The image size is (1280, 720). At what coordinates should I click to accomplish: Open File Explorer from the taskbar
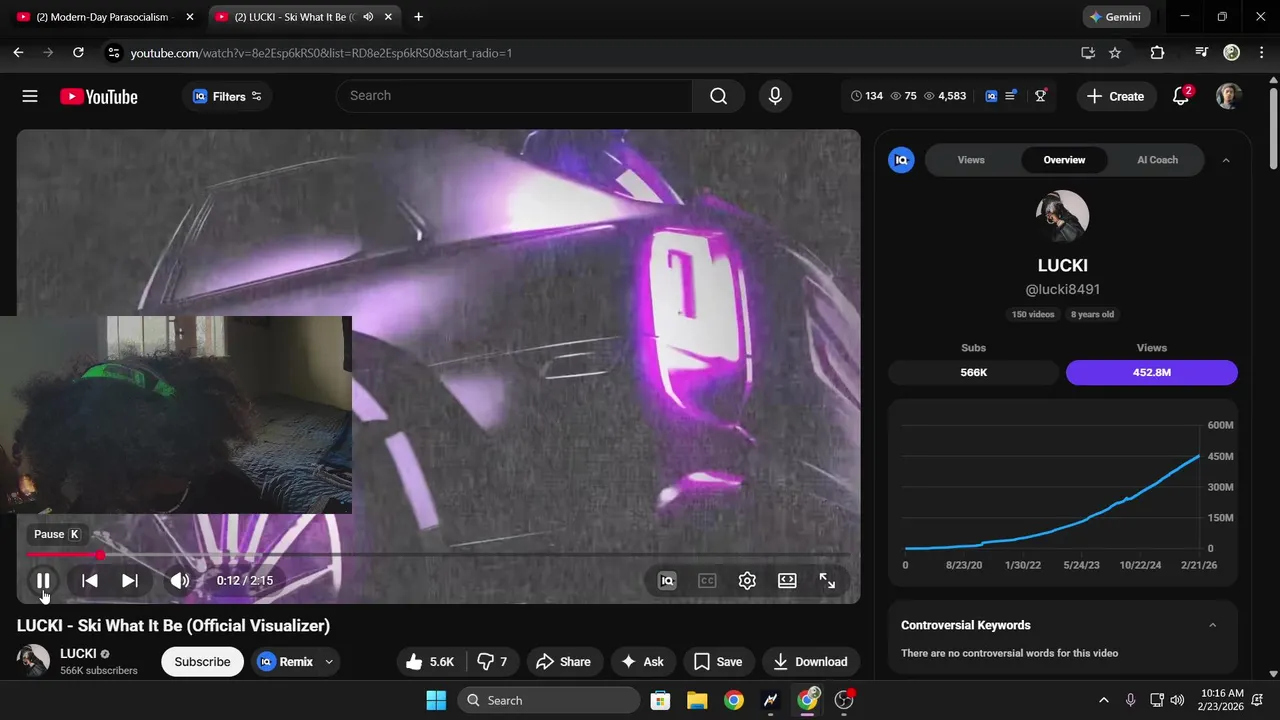[697, 700]
